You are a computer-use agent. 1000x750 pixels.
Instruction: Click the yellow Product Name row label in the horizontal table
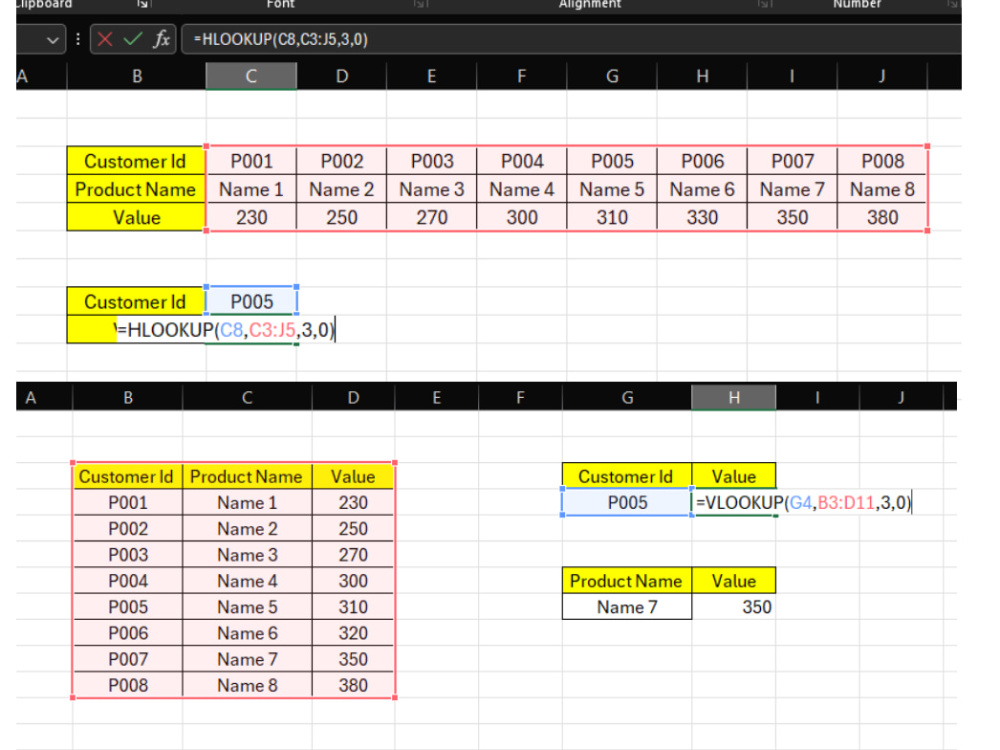coord(136,189)
